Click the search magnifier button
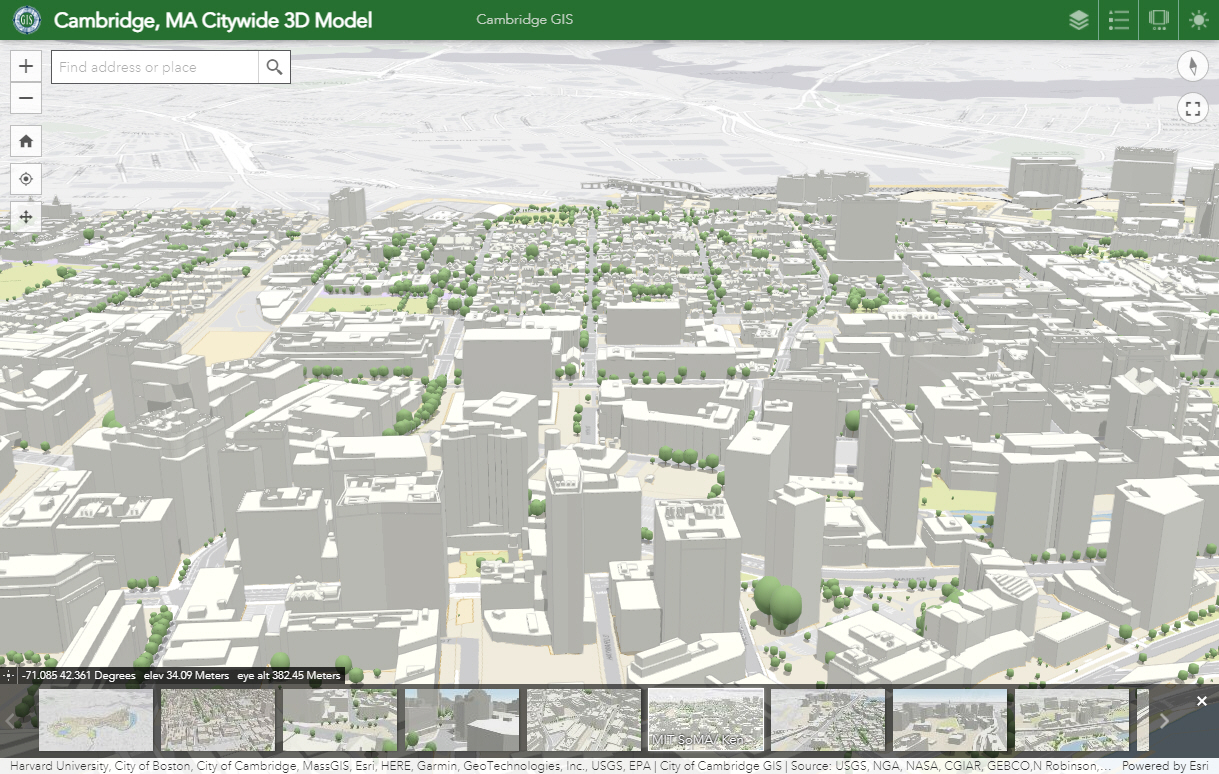Screen dimensions: 1219x774 pos(274,67)
